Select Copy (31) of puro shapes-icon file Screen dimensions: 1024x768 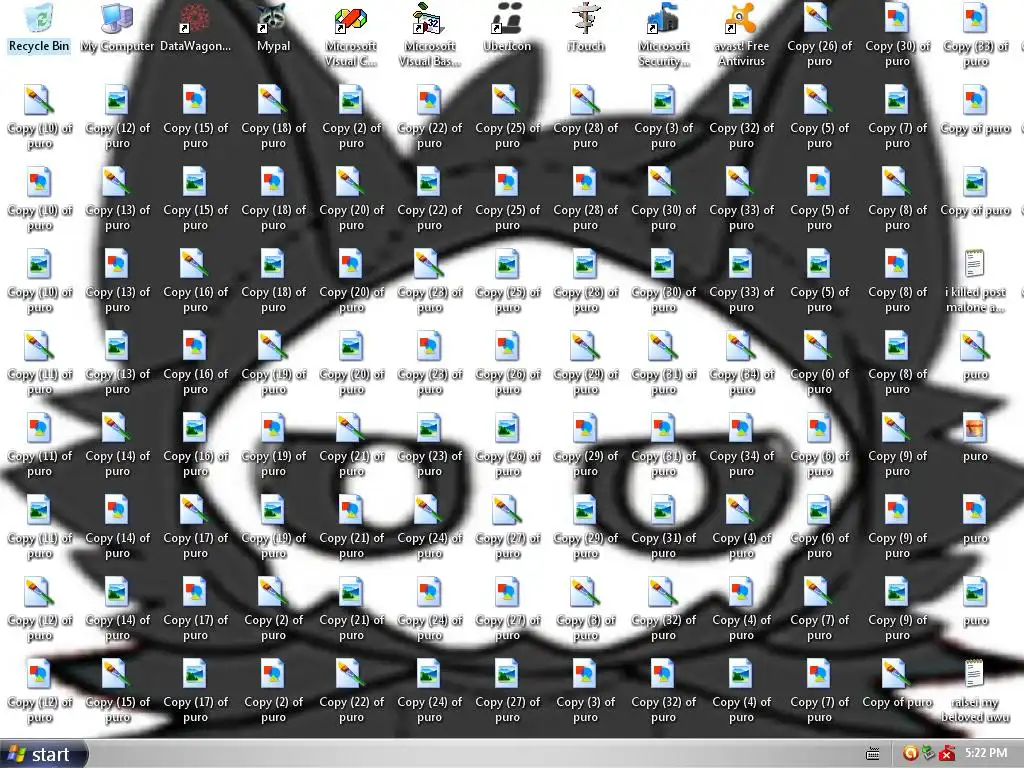[663, 444]
